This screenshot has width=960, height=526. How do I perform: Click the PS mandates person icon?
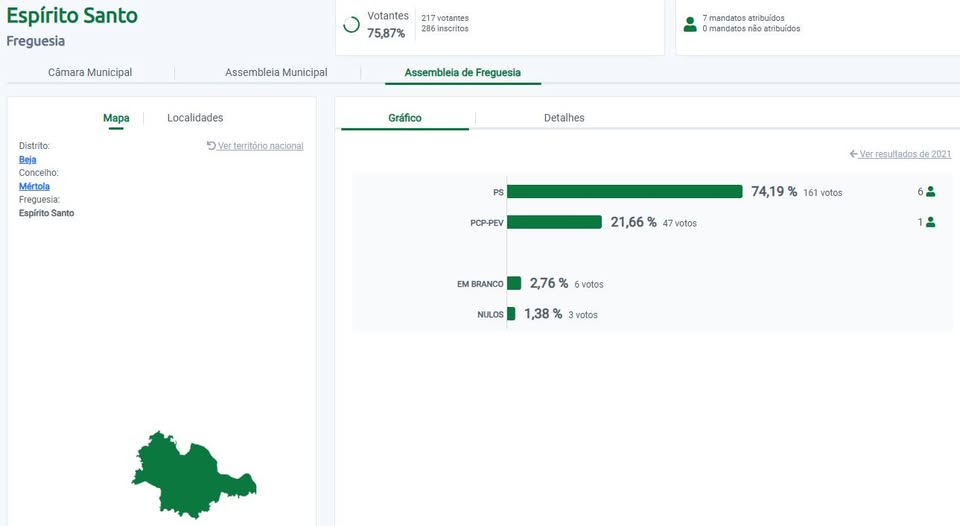(x=930, y=192)
